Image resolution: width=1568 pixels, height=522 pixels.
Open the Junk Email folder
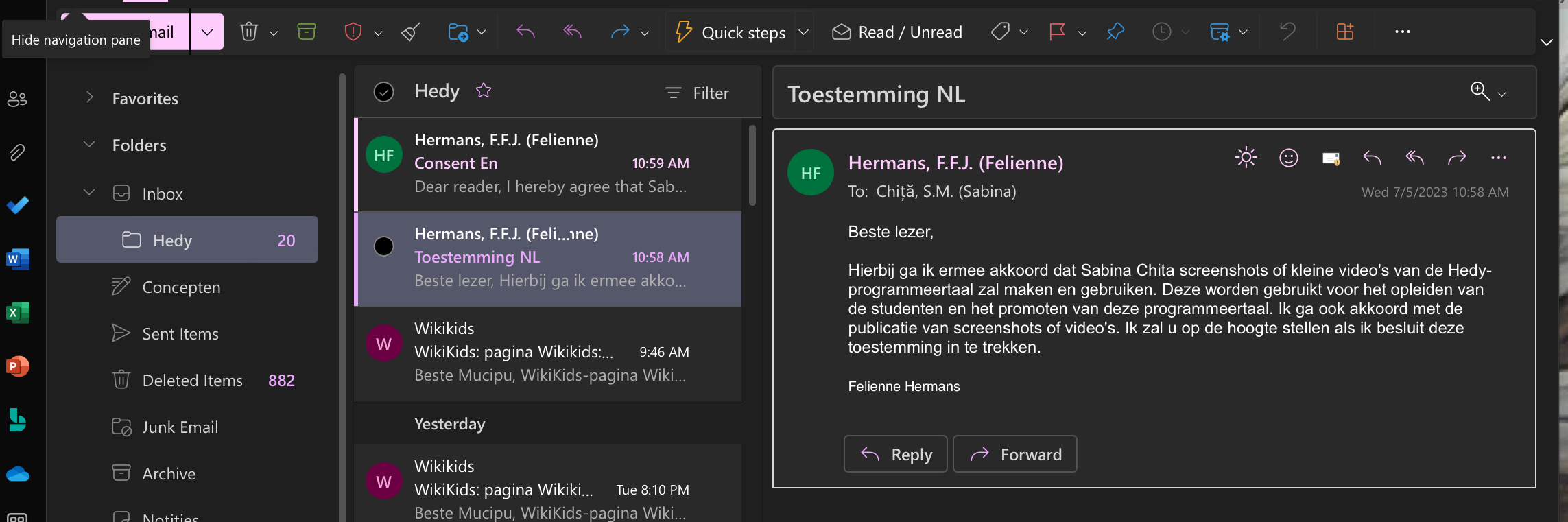(180, 427)
